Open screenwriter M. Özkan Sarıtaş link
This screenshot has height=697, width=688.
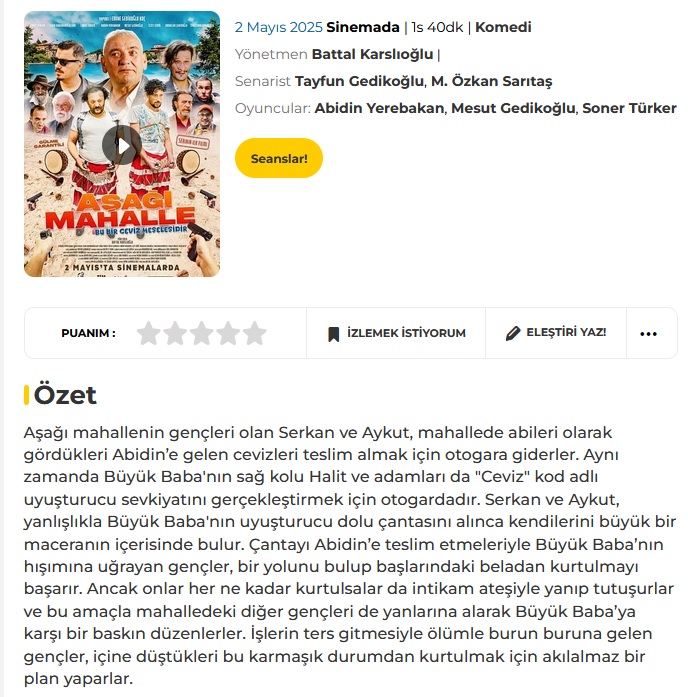492,81
